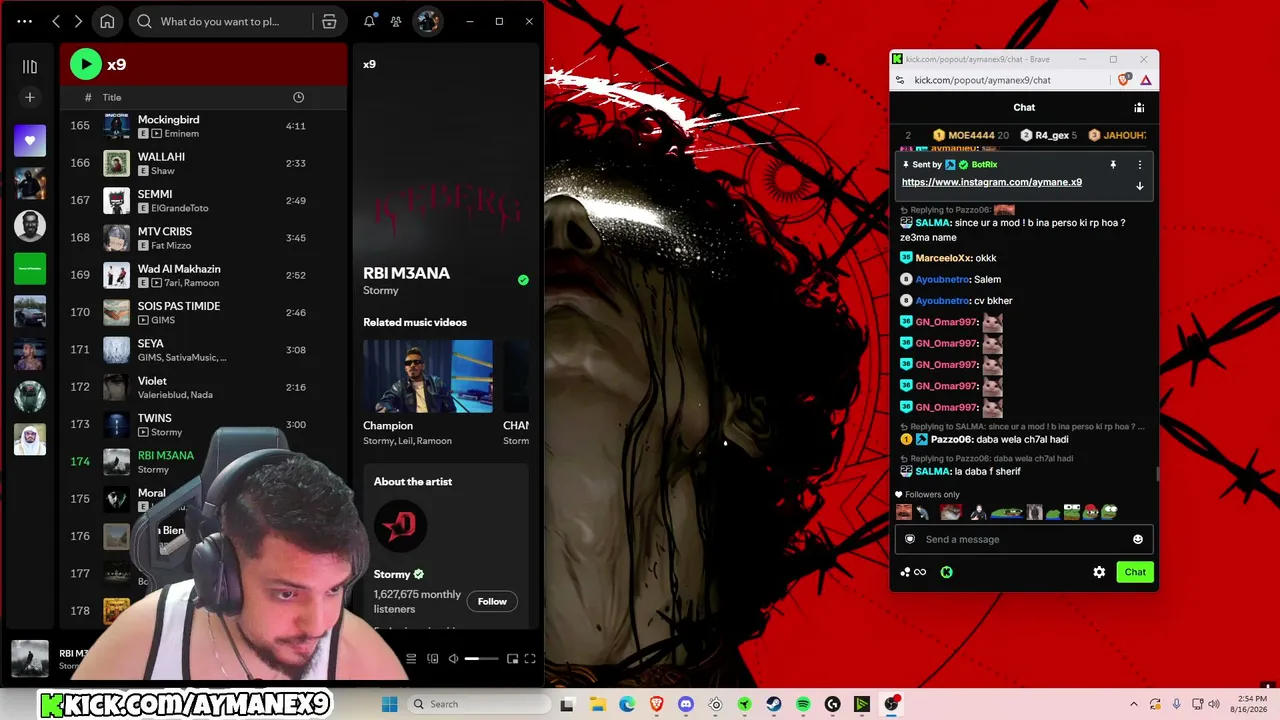Image resolution: width=1280 pixels, height=720 pixels.
Task: Open the Champion related music video
Action: click(x=427, y=376)
